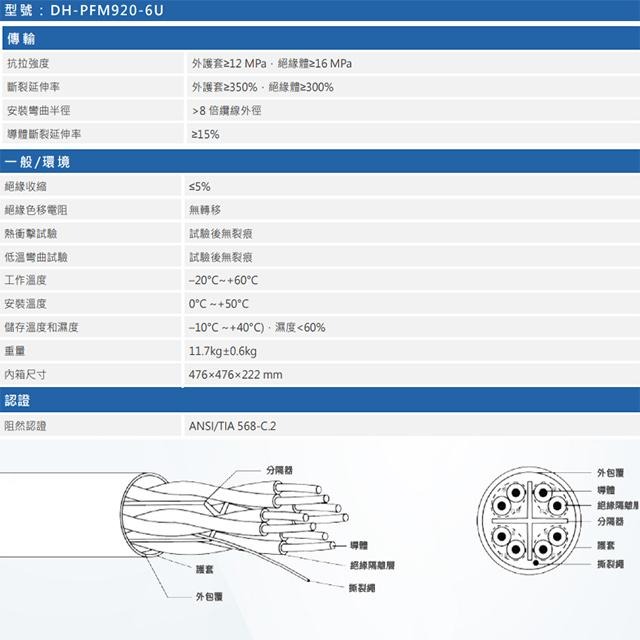Click the ≤5% value
Viewport: 640px width, 640px height.
click(x=200, y=187)
